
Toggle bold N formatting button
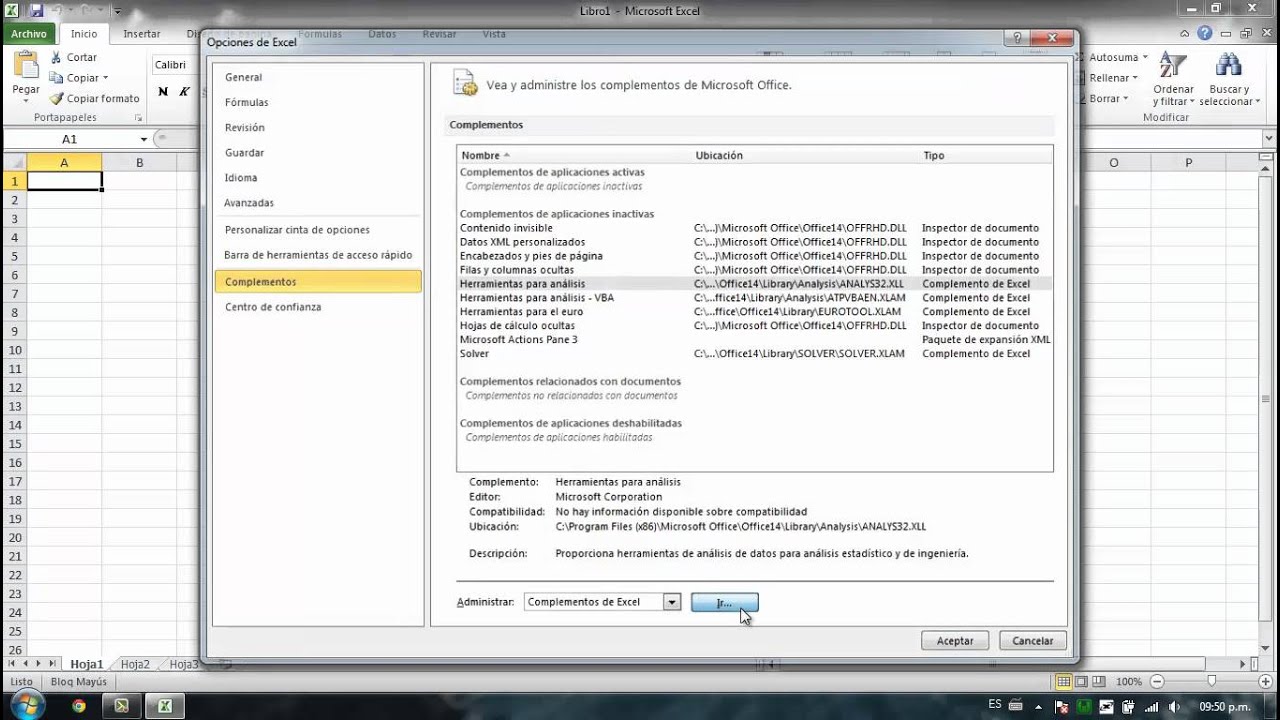(x=163, y=92)
